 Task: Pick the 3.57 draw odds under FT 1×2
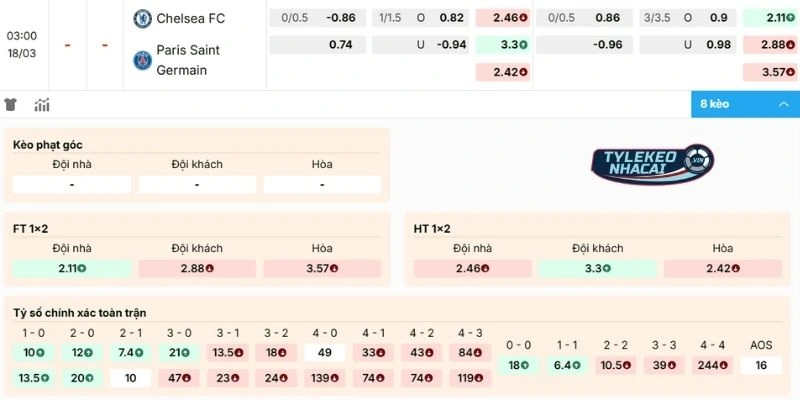tap(322, 268)
